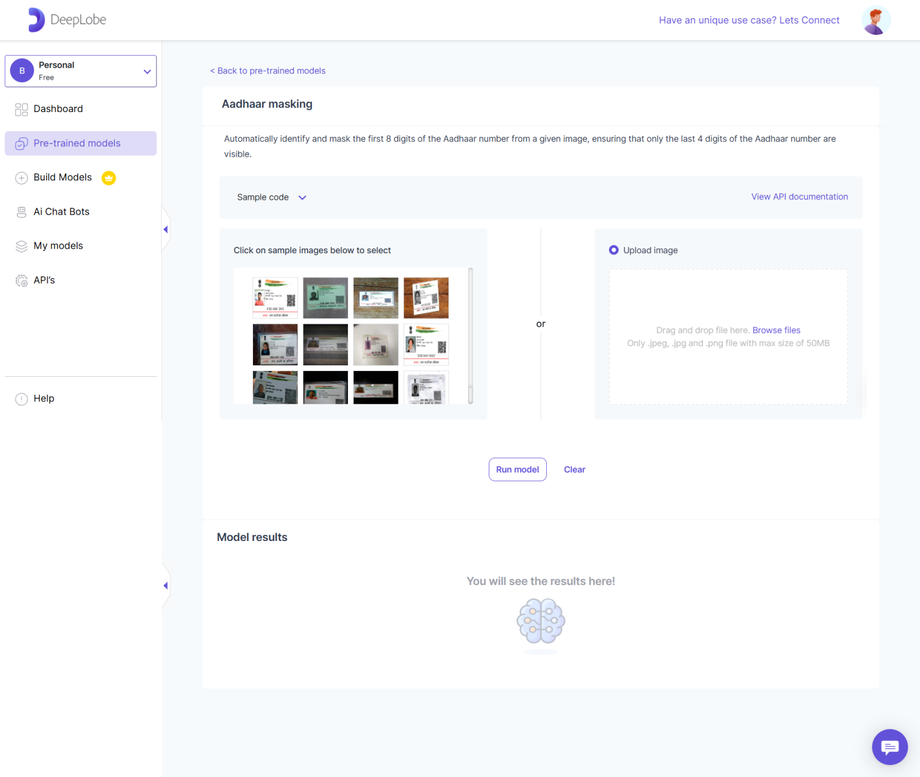Image resolution: width=920 pixels, height=777 pixels.
Task: Select the second sample image in top row
Action: [x=326, y=298]
